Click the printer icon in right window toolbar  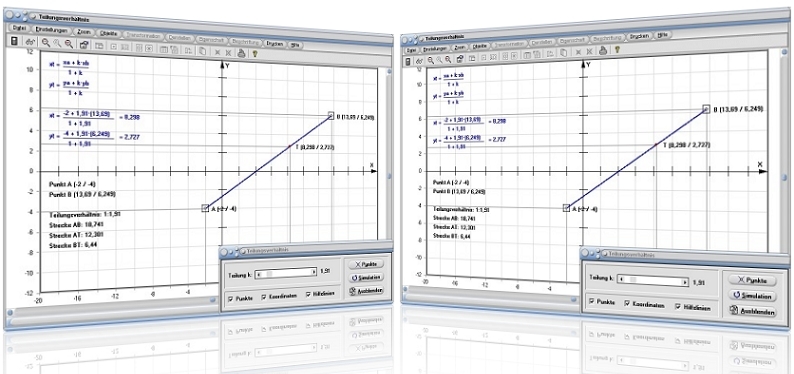pos(603,50)
